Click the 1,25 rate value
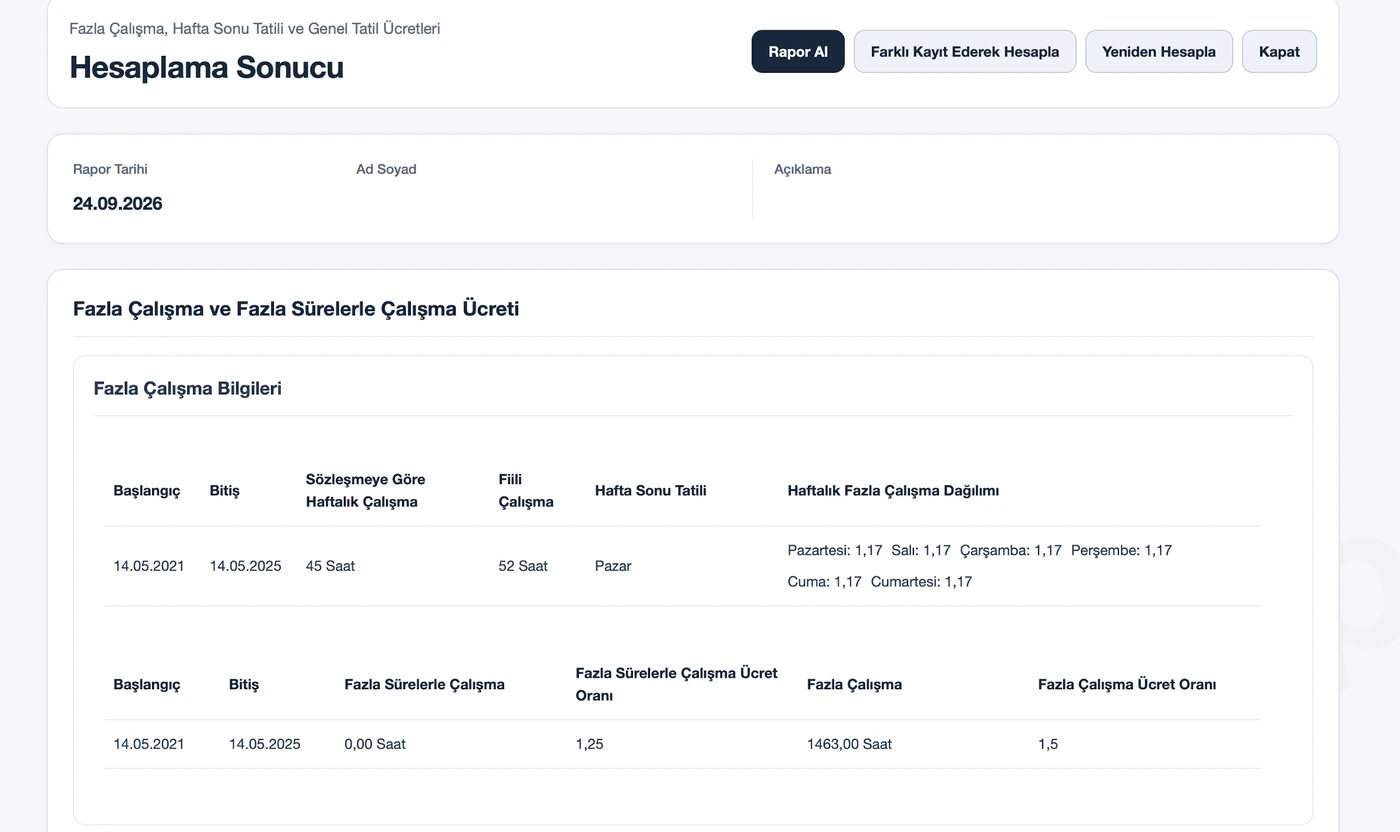The image size is (1400, 832). [x=590, y=744]
